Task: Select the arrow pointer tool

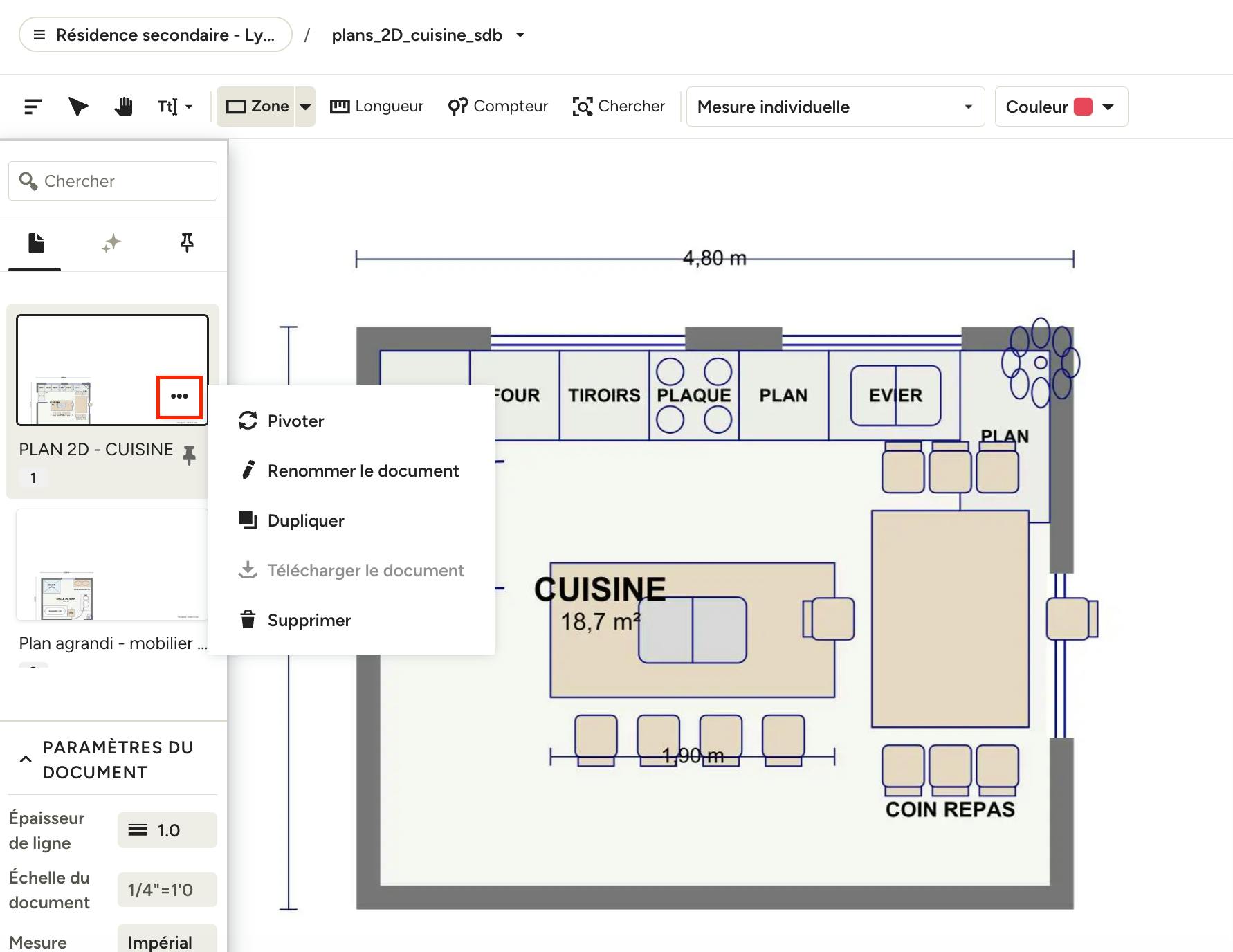Action: 78,107
